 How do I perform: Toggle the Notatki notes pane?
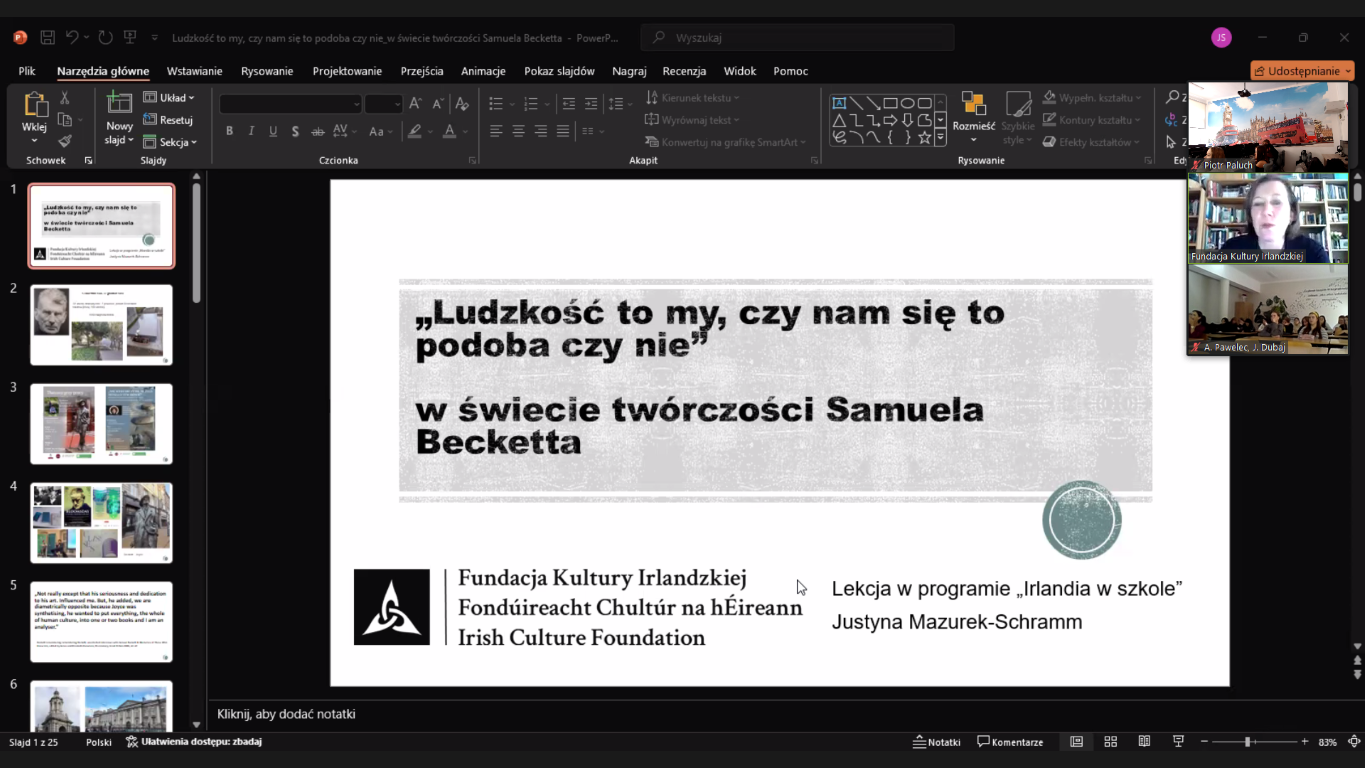[x=936, y=742]
